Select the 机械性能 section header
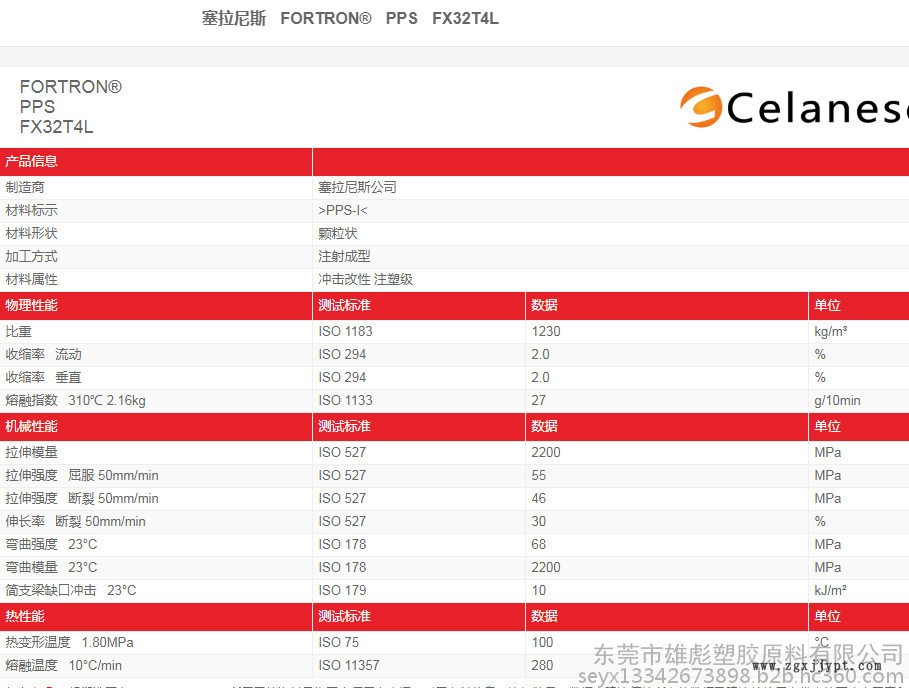Image resolution: width=909 pixels, height=688 pixels. [32, 426]
